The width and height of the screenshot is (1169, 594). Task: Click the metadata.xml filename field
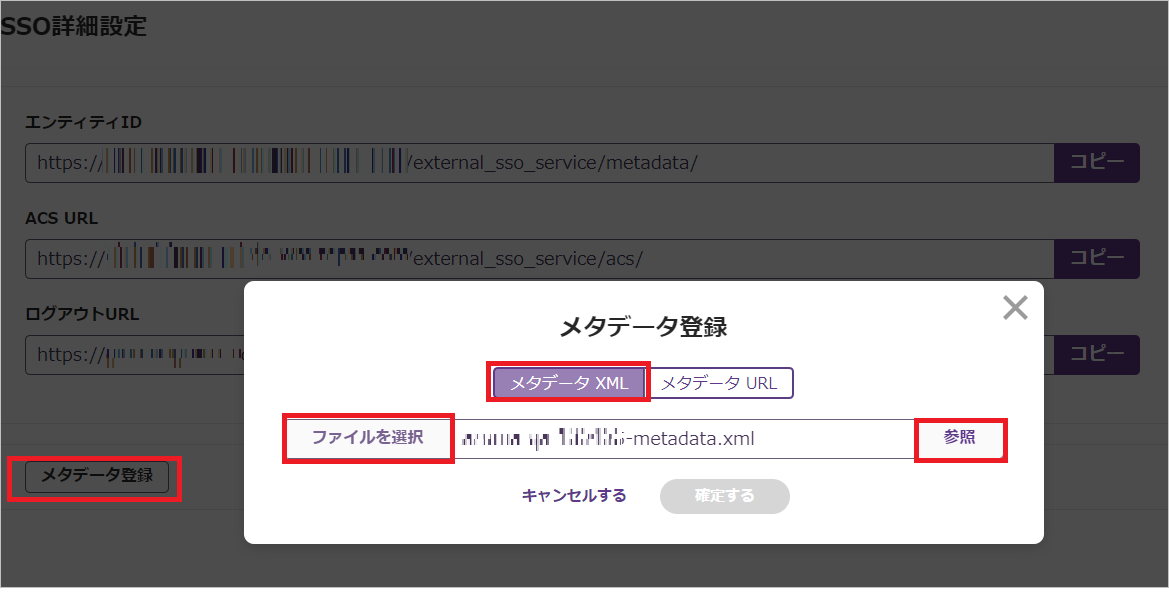682,439
